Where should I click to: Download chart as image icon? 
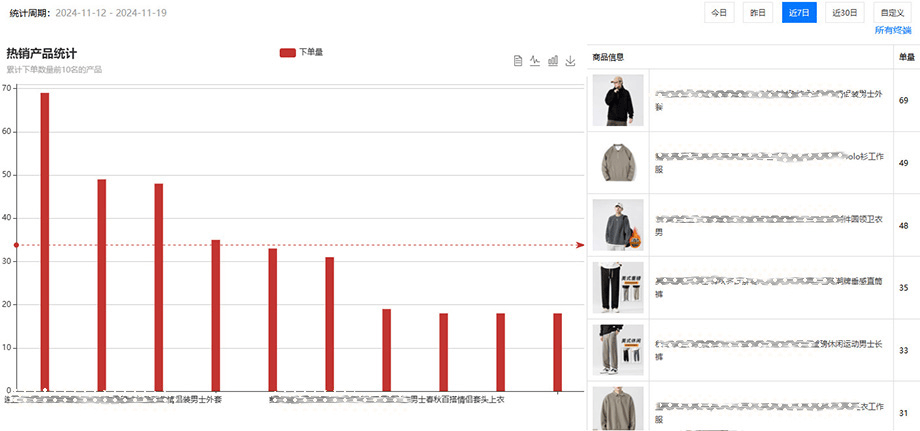570,61
